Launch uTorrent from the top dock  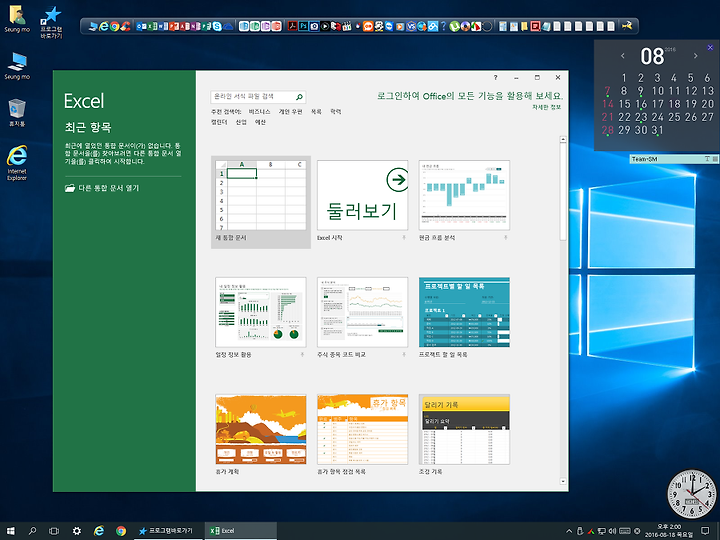point(454,26)
